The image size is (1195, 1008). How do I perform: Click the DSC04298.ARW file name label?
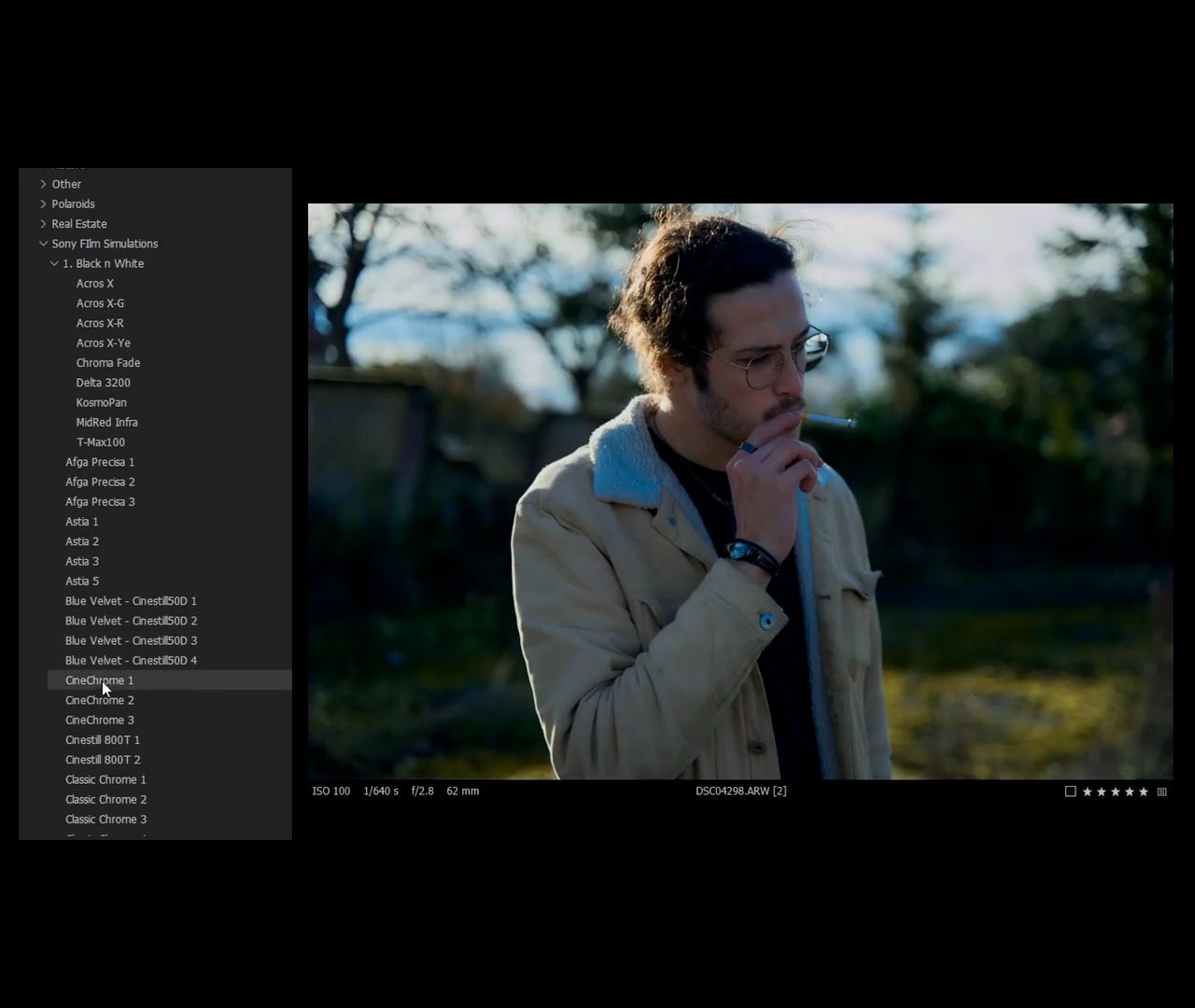tap(740, 791)
